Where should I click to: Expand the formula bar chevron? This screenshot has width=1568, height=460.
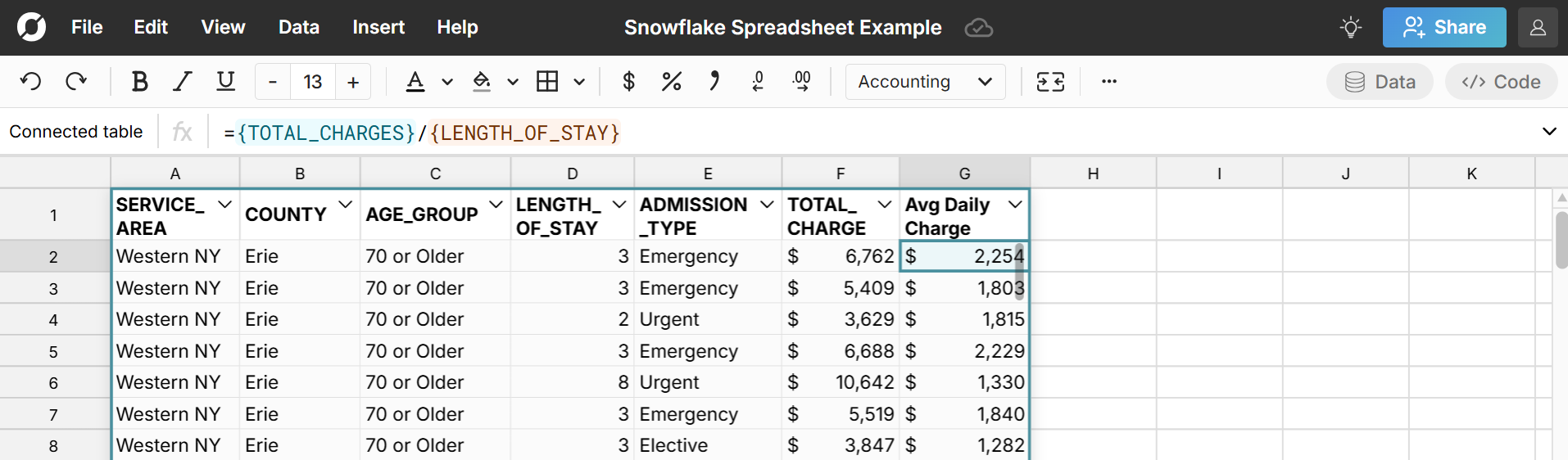(x=1548, y=132)
